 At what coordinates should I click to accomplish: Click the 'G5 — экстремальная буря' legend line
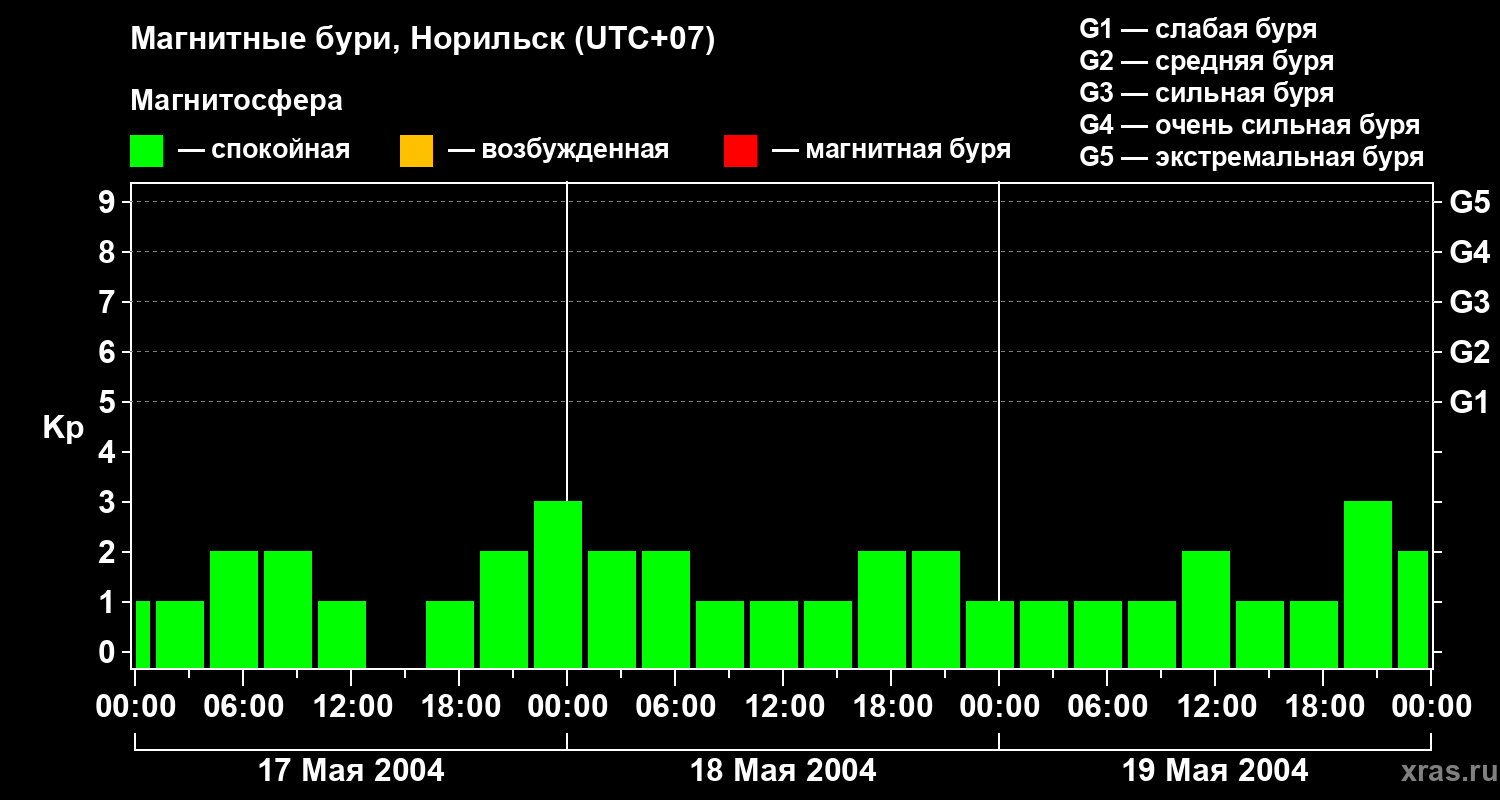[1252, 157]
